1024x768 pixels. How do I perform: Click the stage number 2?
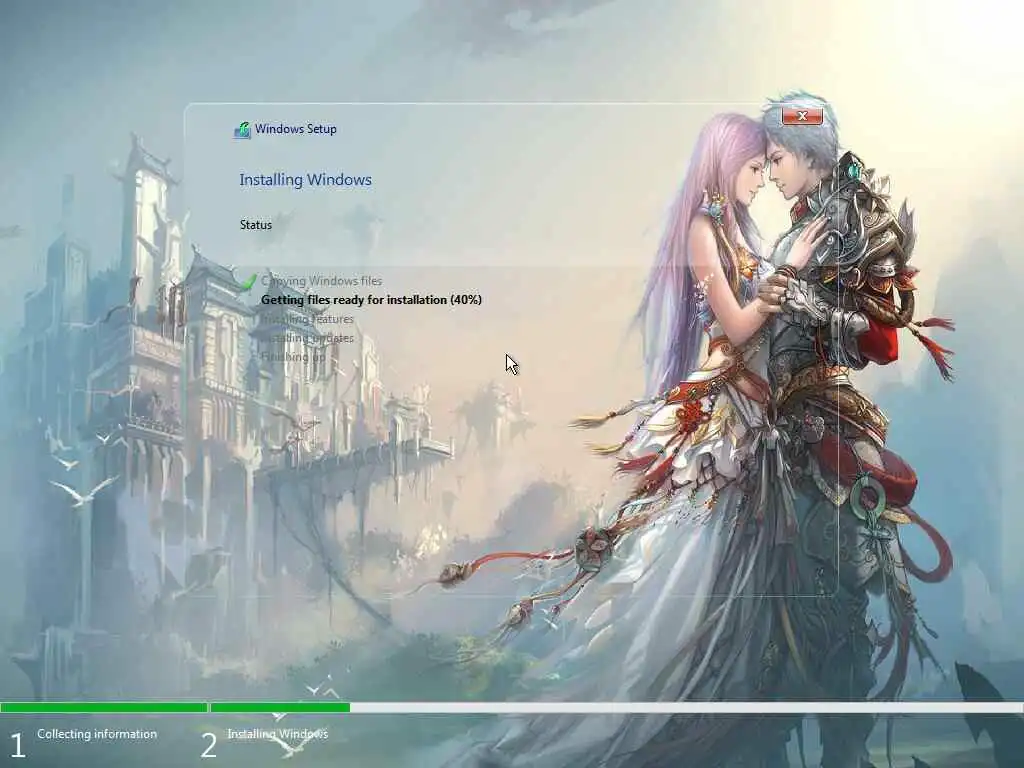click(x=208, y=746)
